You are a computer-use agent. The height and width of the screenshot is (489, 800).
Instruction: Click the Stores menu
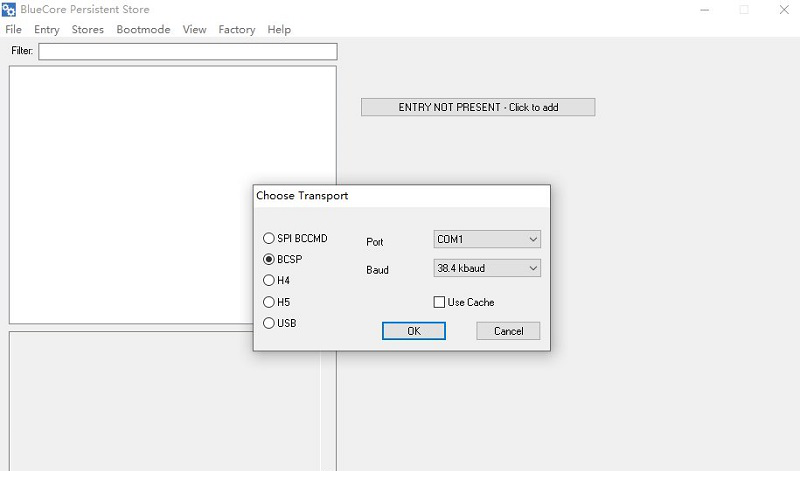tap(88, 30)
